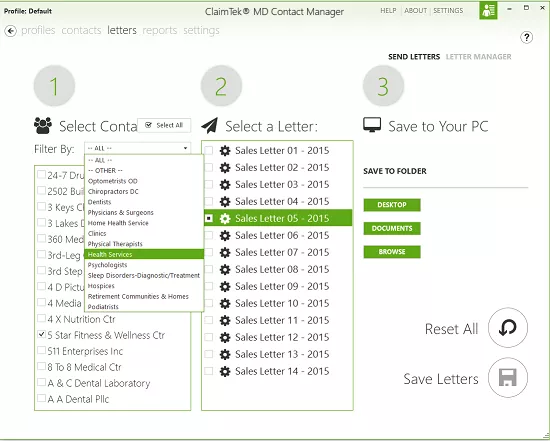This screenshot has height=441, width=550.
Task: Click gear icon for Sales Letter 05
Action: click(x=225, y=218)
